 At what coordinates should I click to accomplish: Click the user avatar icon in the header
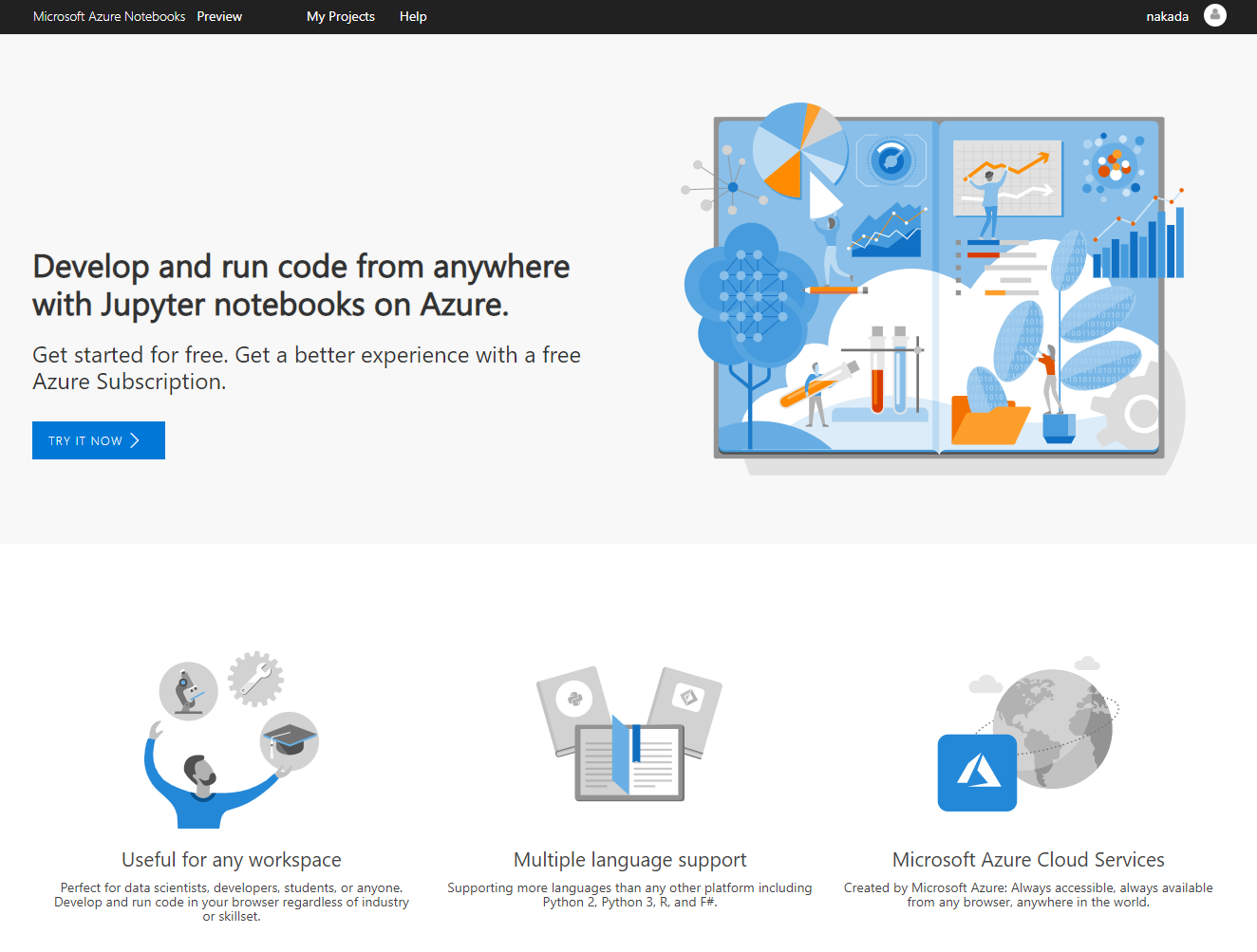pos(1214,15)
